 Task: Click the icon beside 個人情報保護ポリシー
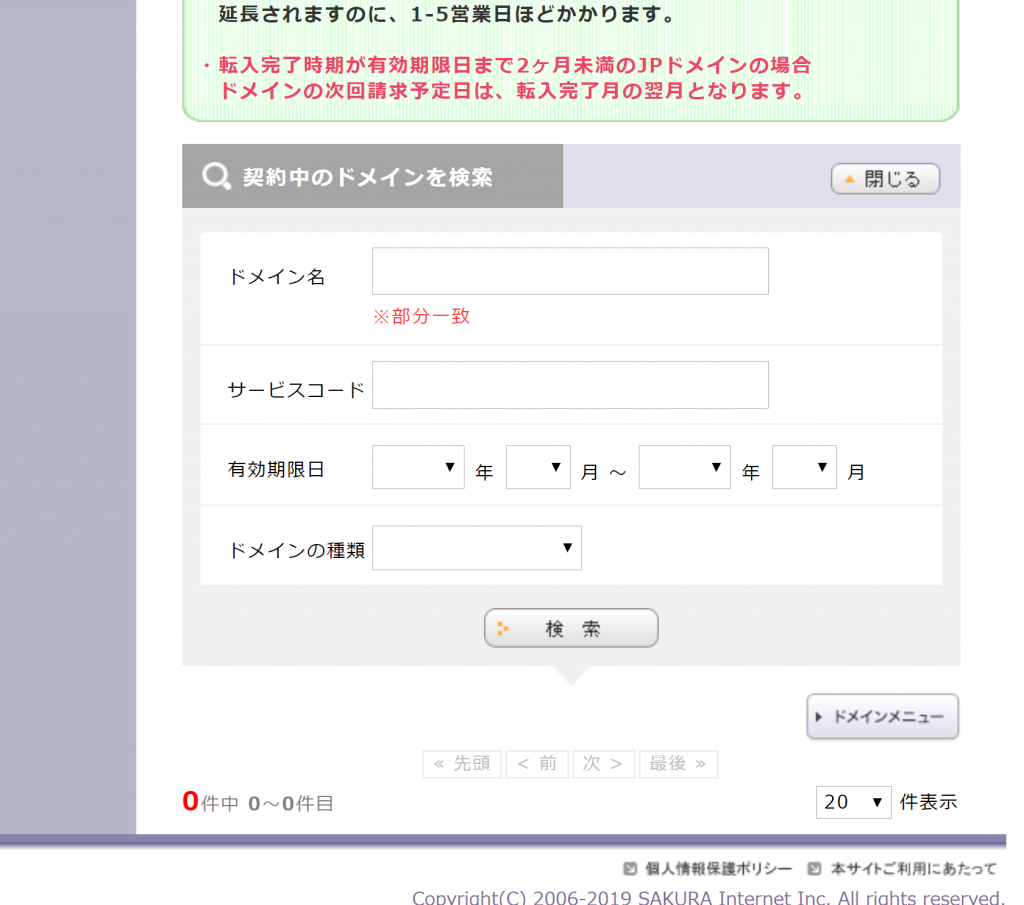click(x=630, y=868)
